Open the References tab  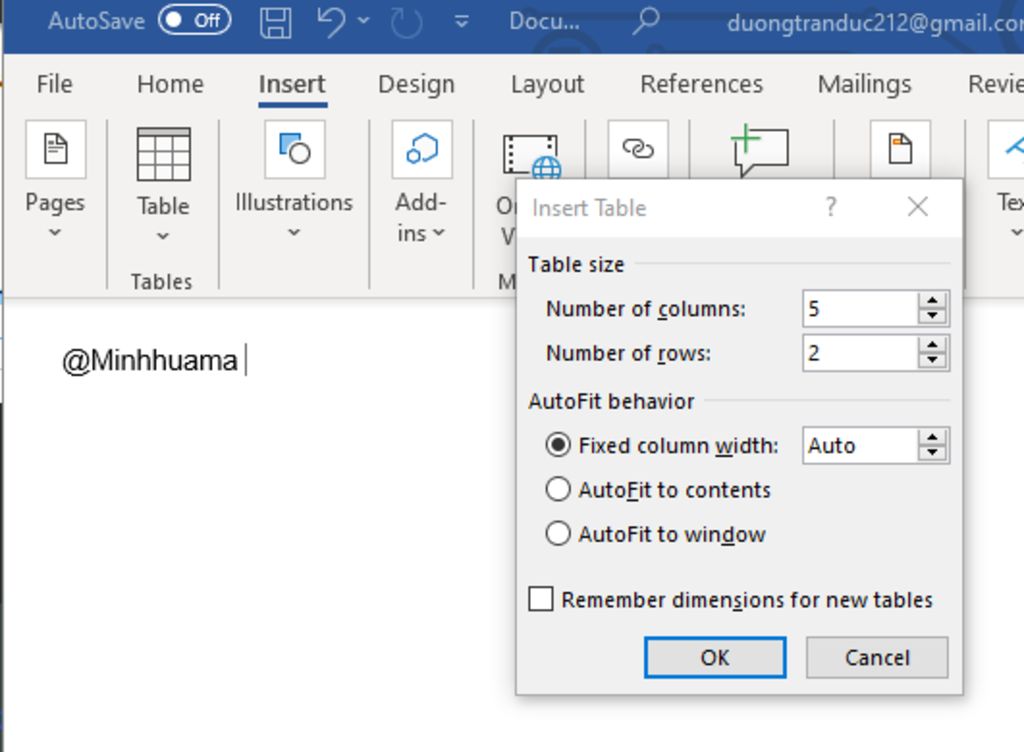(701, 85)
